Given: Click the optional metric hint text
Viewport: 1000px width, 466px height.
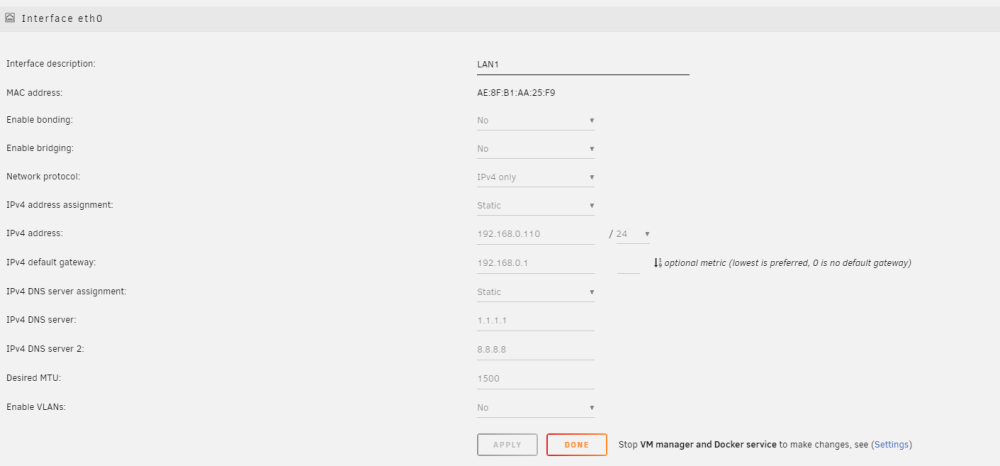Looking at the screenshot, I should tap(788, 263).
